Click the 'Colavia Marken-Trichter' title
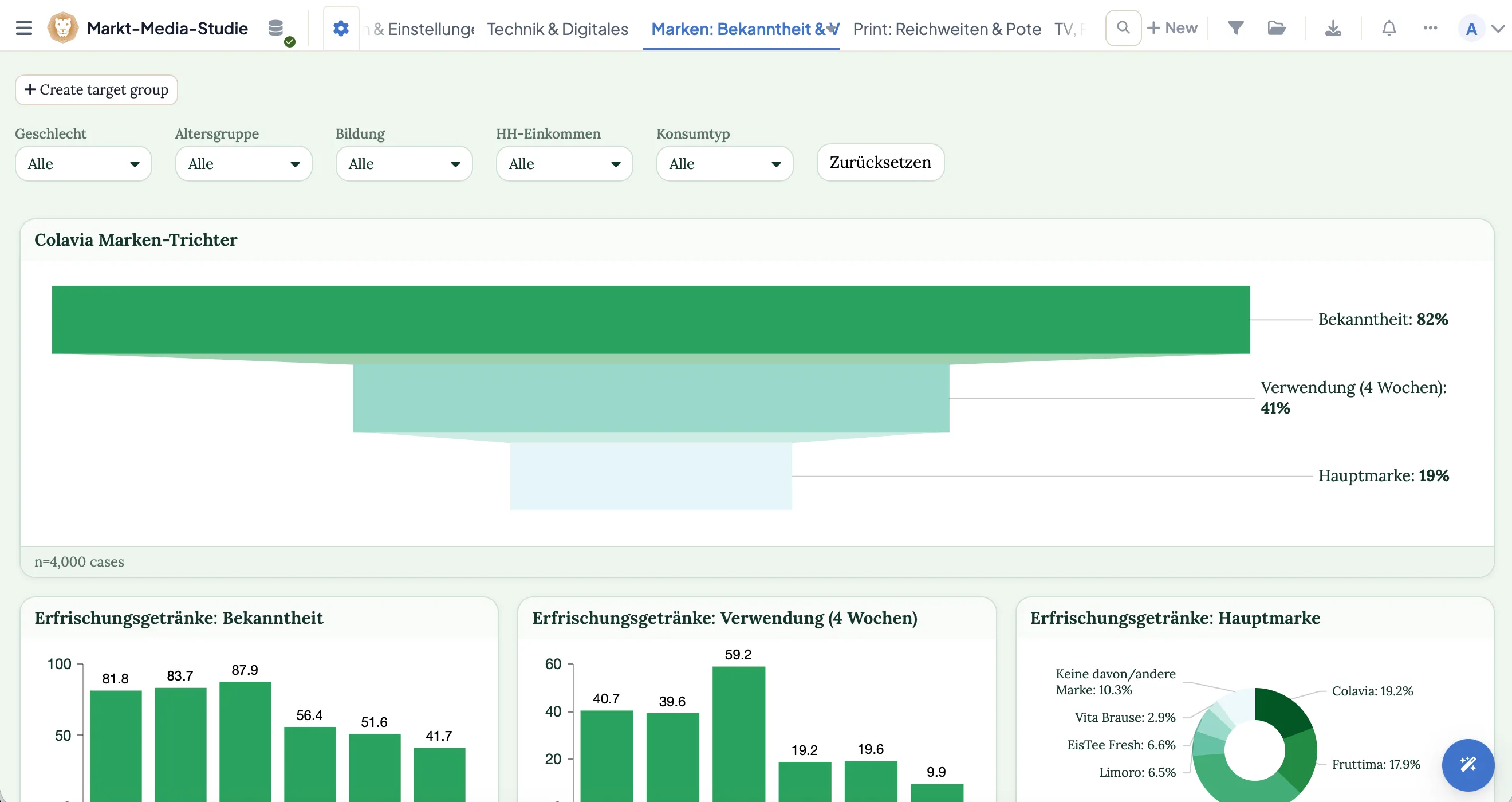Screen dimensions: 1512x802 pos(136,240)
